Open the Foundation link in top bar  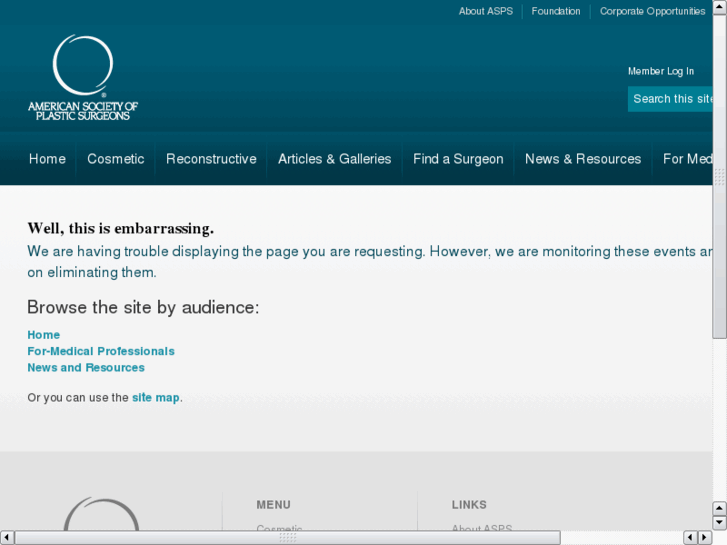pyautogui.click(x=556, y=11)
